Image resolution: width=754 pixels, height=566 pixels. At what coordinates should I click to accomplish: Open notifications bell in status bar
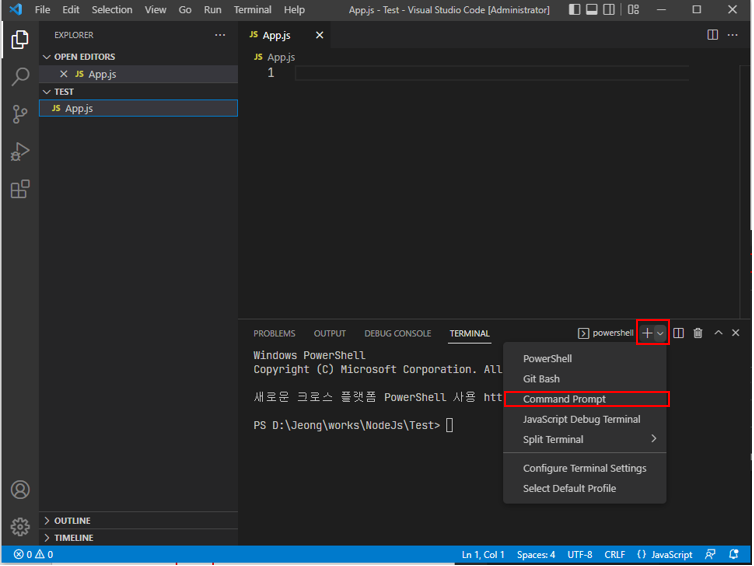pos(733,554)
